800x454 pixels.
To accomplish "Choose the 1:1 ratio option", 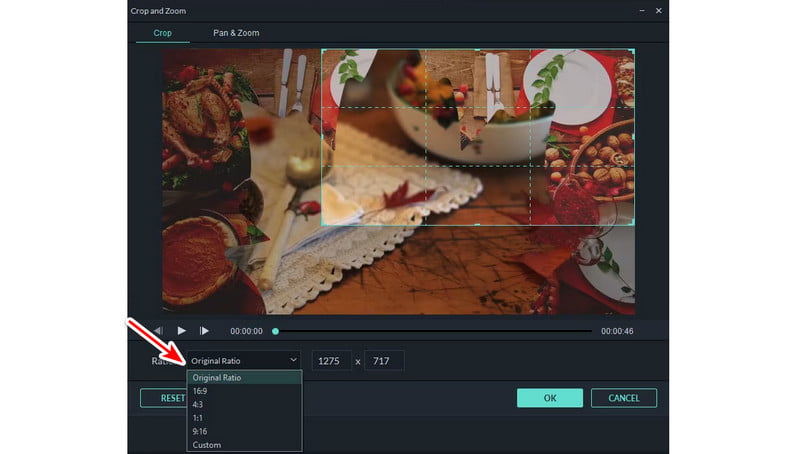I will click(244, 418).
